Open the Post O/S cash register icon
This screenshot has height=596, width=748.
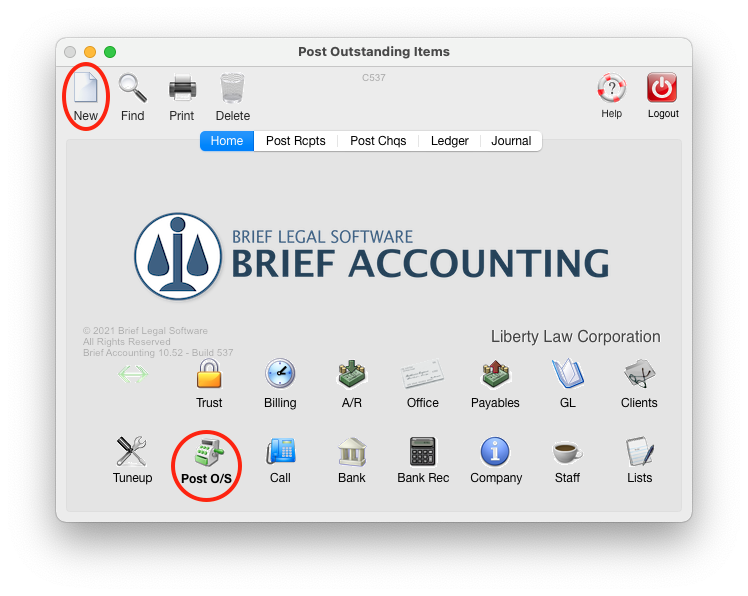pos(208,452)
